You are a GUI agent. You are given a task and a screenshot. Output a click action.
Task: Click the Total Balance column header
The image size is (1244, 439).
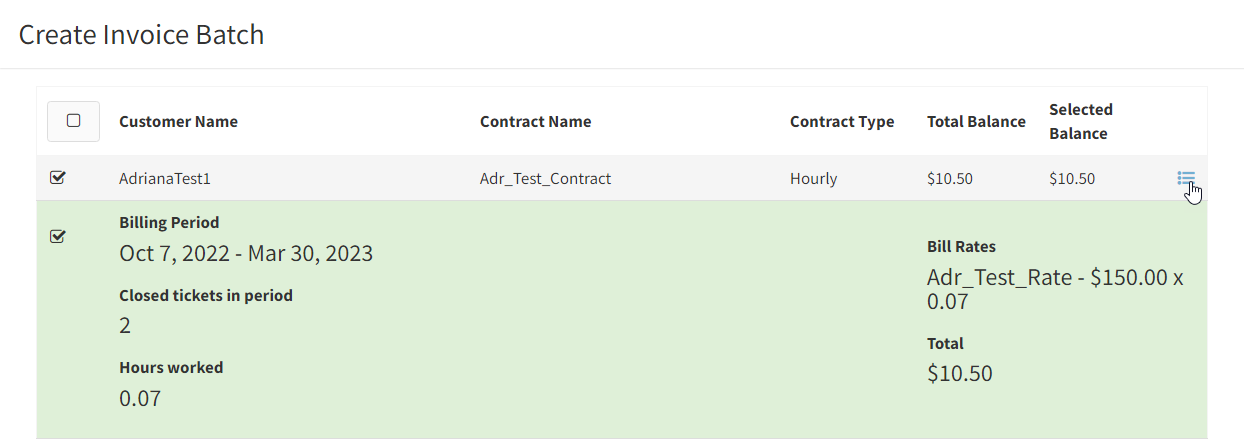click(x=976, y=121)
